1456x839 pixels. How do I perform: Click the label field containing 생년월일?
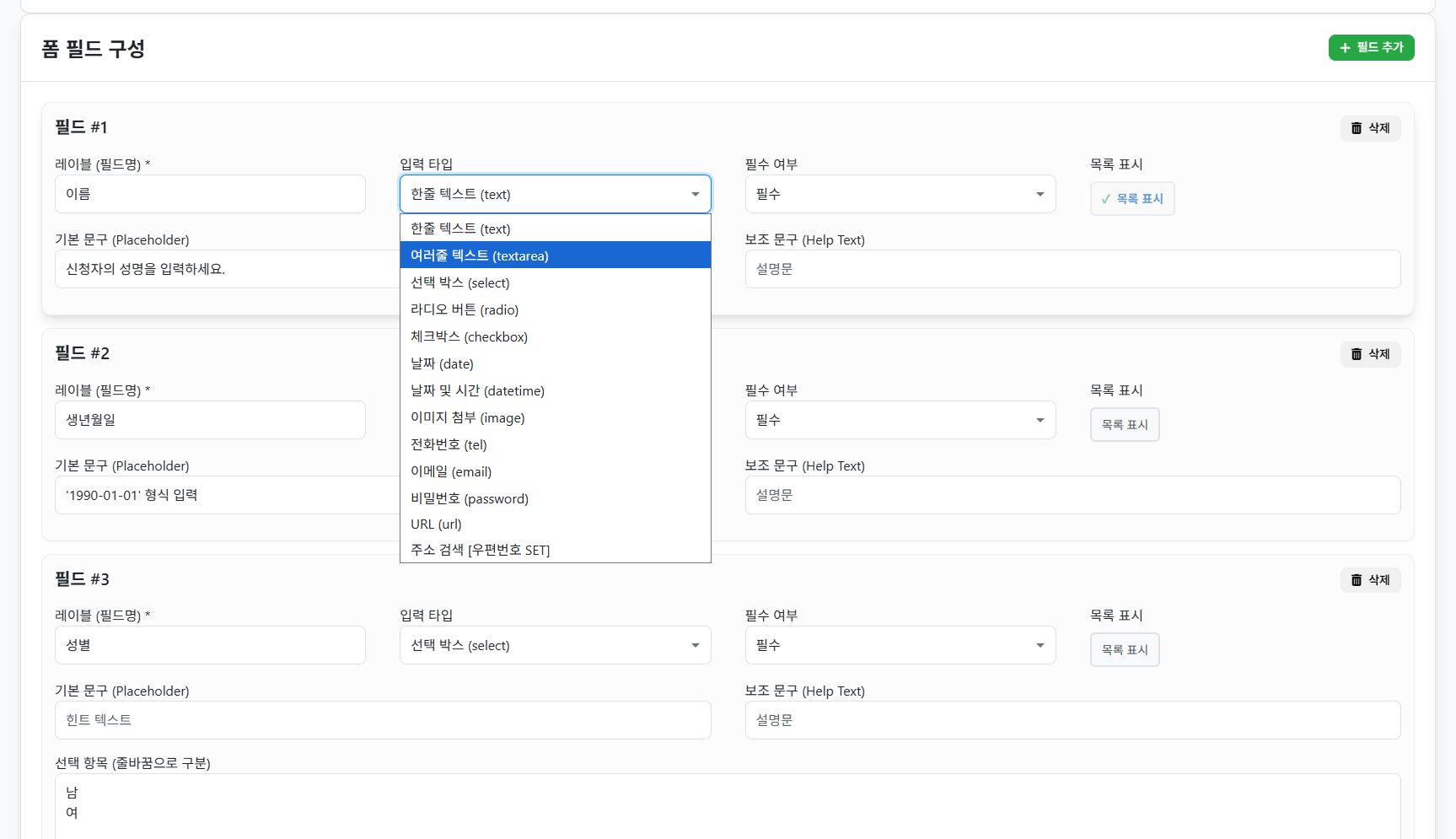[x=210, y=420]
